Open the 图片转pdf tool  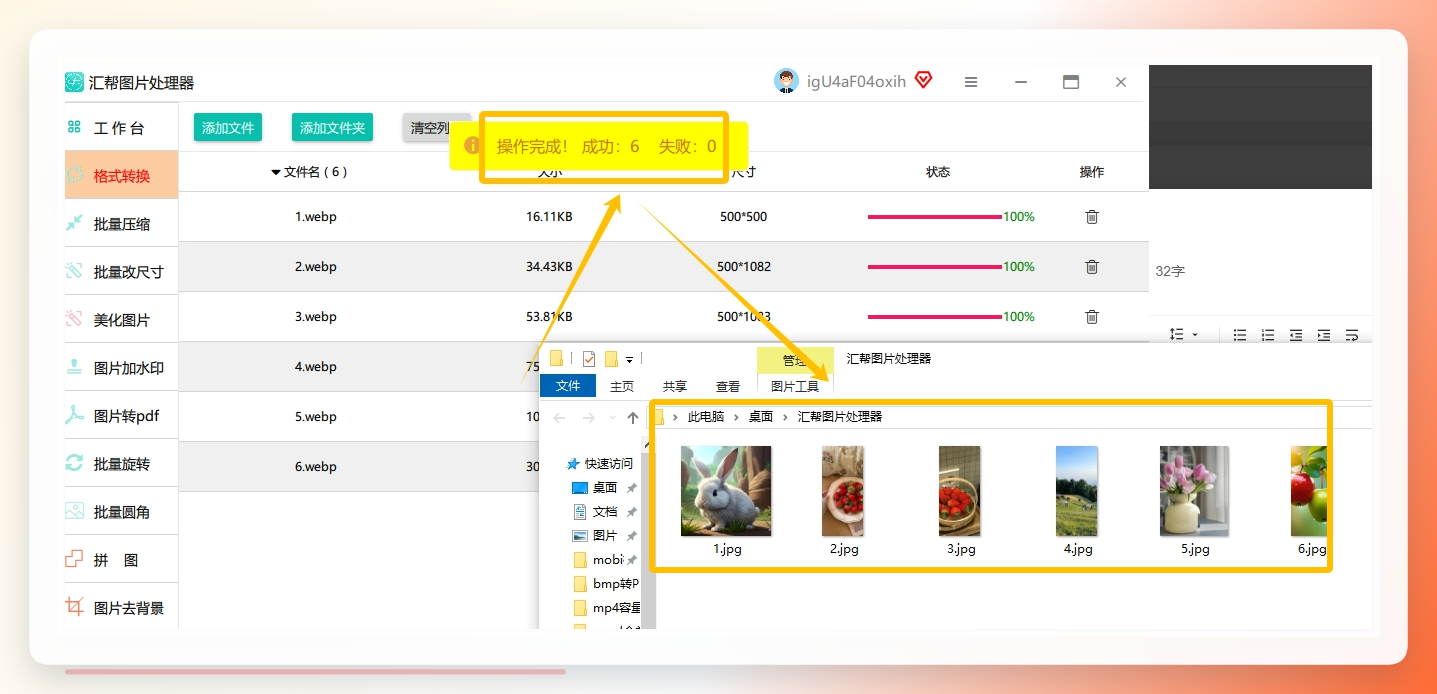tap(121, 416)
